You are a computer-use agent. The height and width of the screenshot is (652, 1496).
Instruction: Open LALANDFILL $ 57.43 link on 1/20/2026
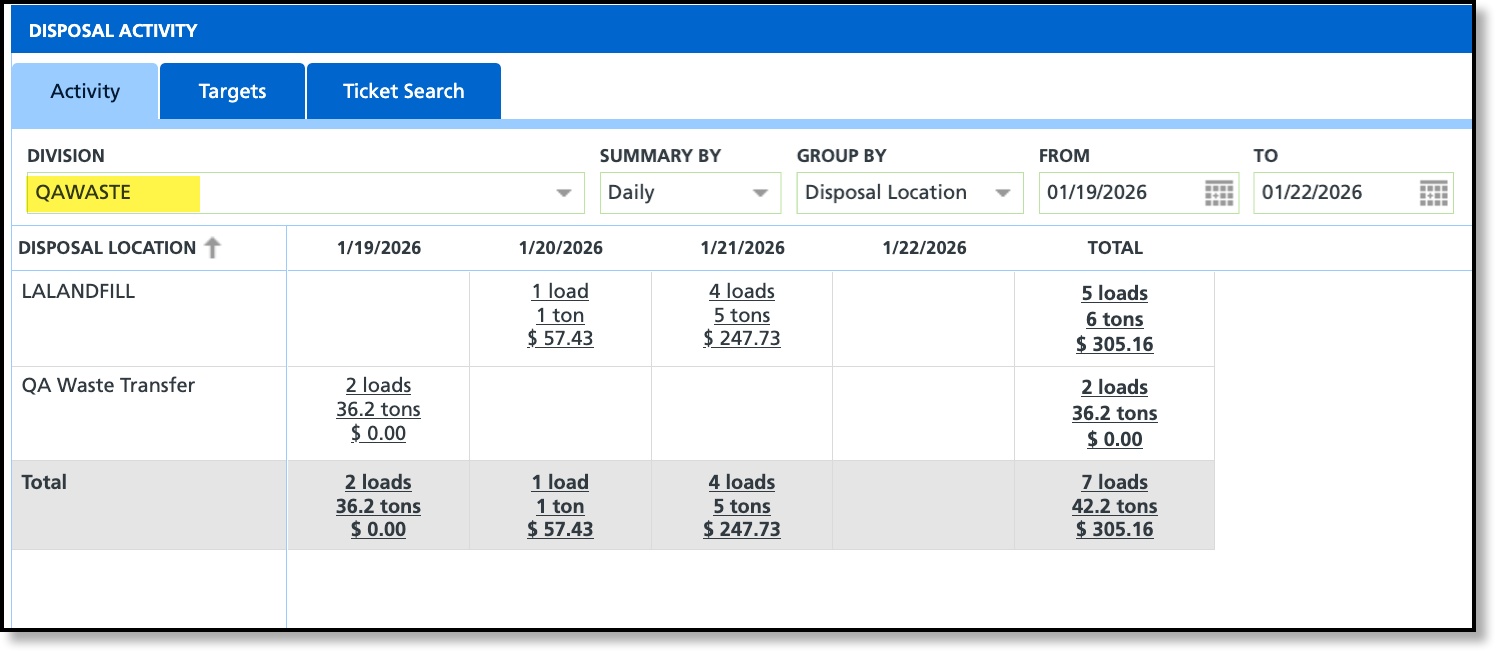[x=560, y=339]
